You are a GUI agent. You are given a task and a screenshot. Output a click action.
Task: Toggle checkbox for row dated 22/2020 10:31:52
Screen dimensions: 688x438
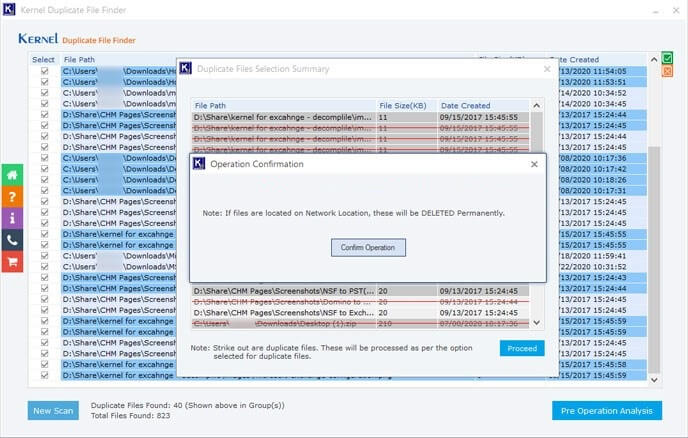coord(44,266)
